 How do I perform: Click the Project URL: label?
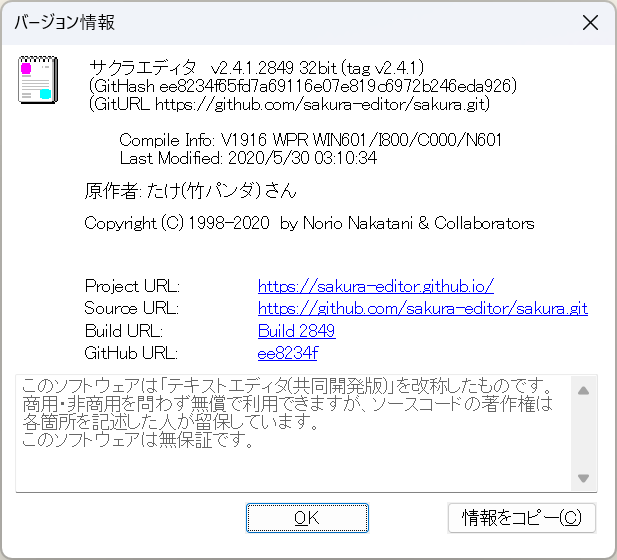[132, 286]
